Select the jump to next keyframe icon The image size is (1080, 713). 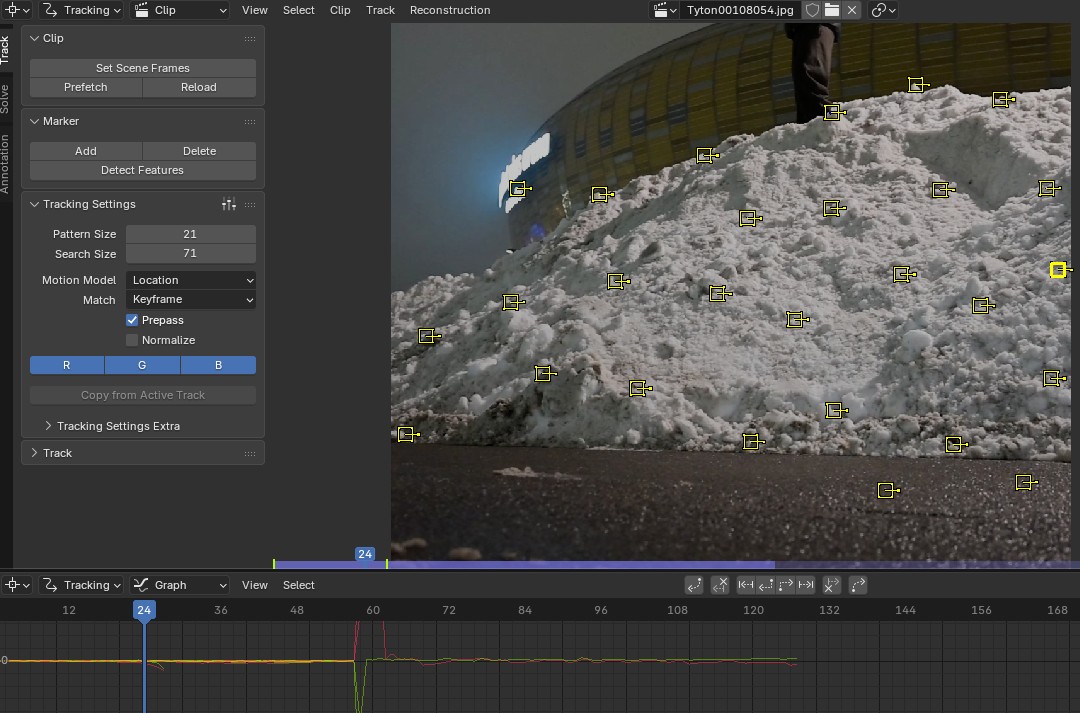coord(786,585)
